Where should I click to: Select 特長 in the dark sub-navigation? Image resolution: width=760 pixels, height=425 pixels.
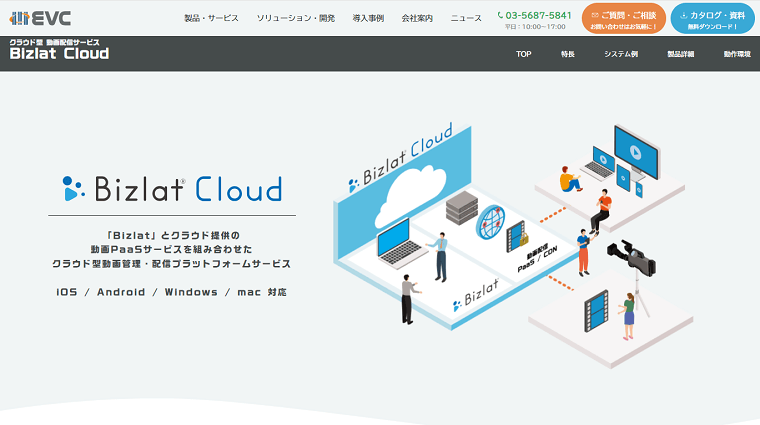coord(568,54)
